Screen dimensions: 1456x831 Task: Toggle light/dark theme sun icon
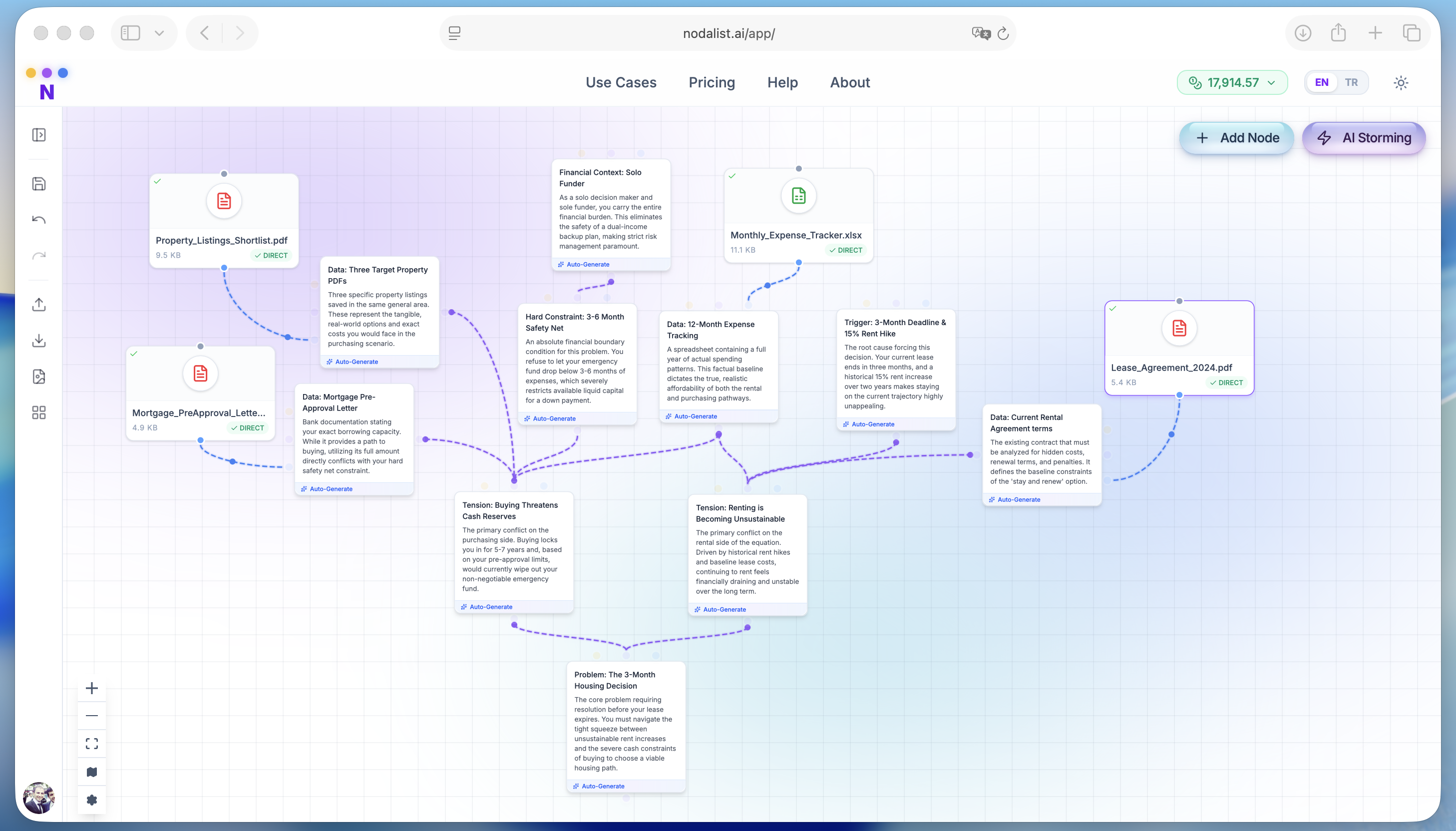coord(1401,83)
